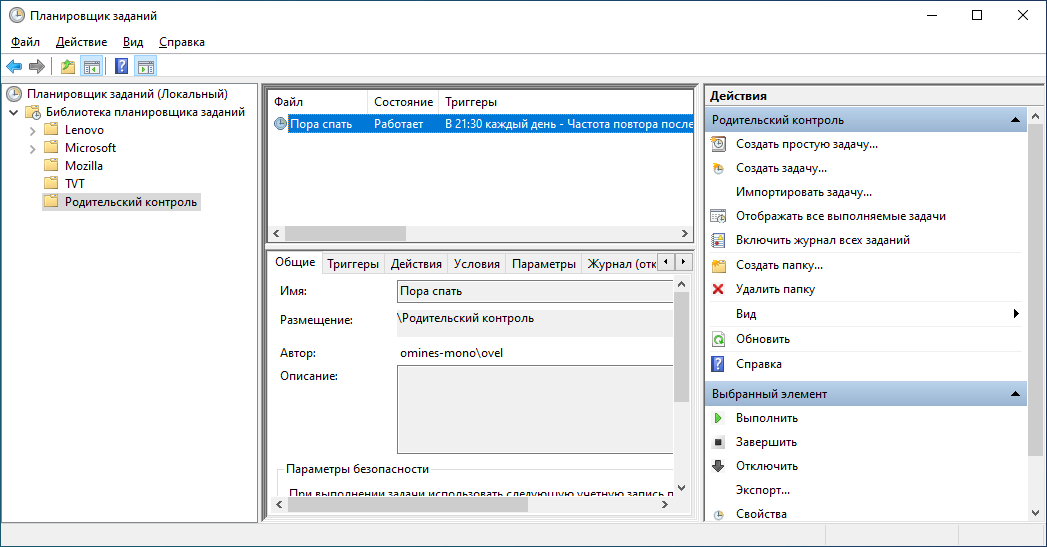Click the clock icon beside the Пора спать task
Viewport: 1047px width, 547px height.
click(280, 124)
